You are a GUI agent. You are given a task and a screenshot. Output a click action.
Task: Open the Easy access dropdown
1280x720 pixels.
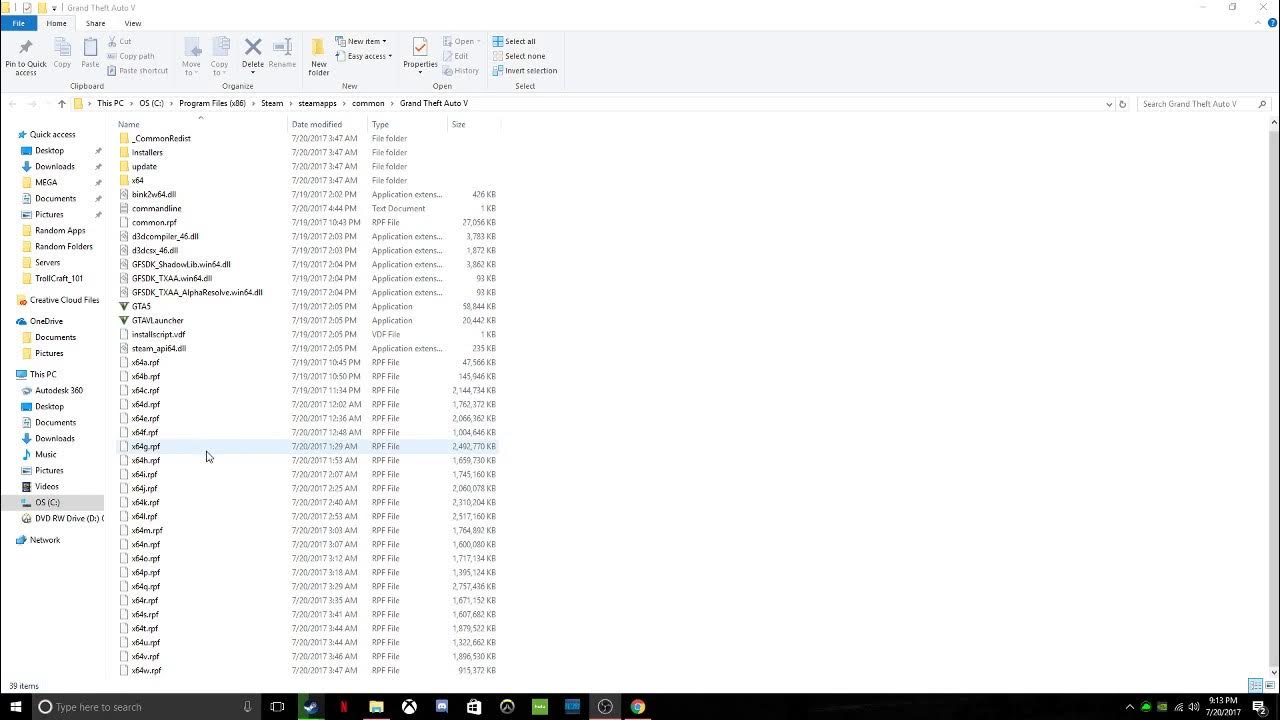[364, 56]
